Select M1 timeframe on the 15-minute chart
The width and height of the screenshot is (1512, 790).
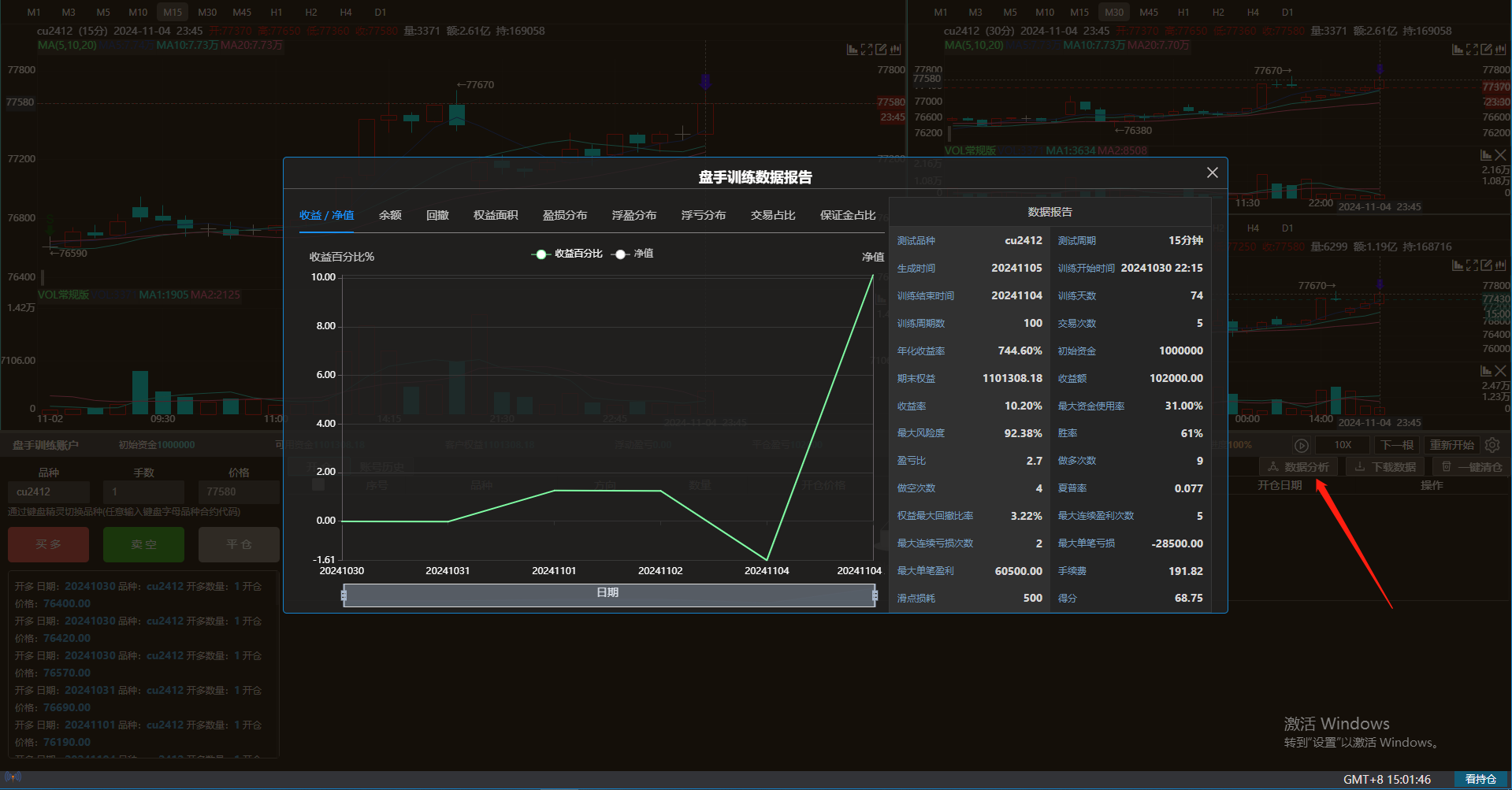pos(34,12)
